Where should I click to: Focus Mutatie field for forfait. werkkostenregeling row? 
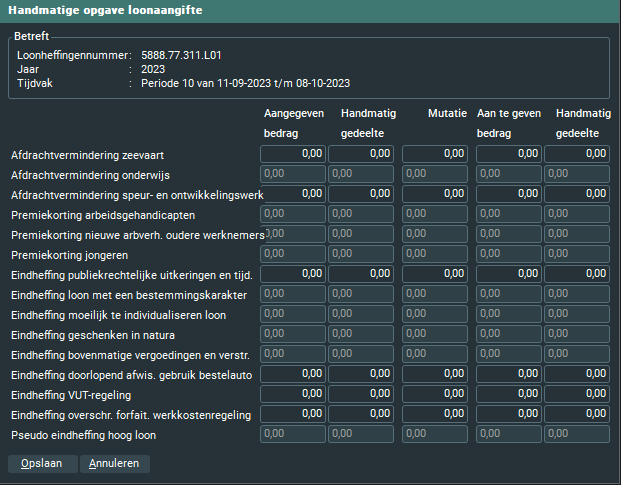click(435, 414)
